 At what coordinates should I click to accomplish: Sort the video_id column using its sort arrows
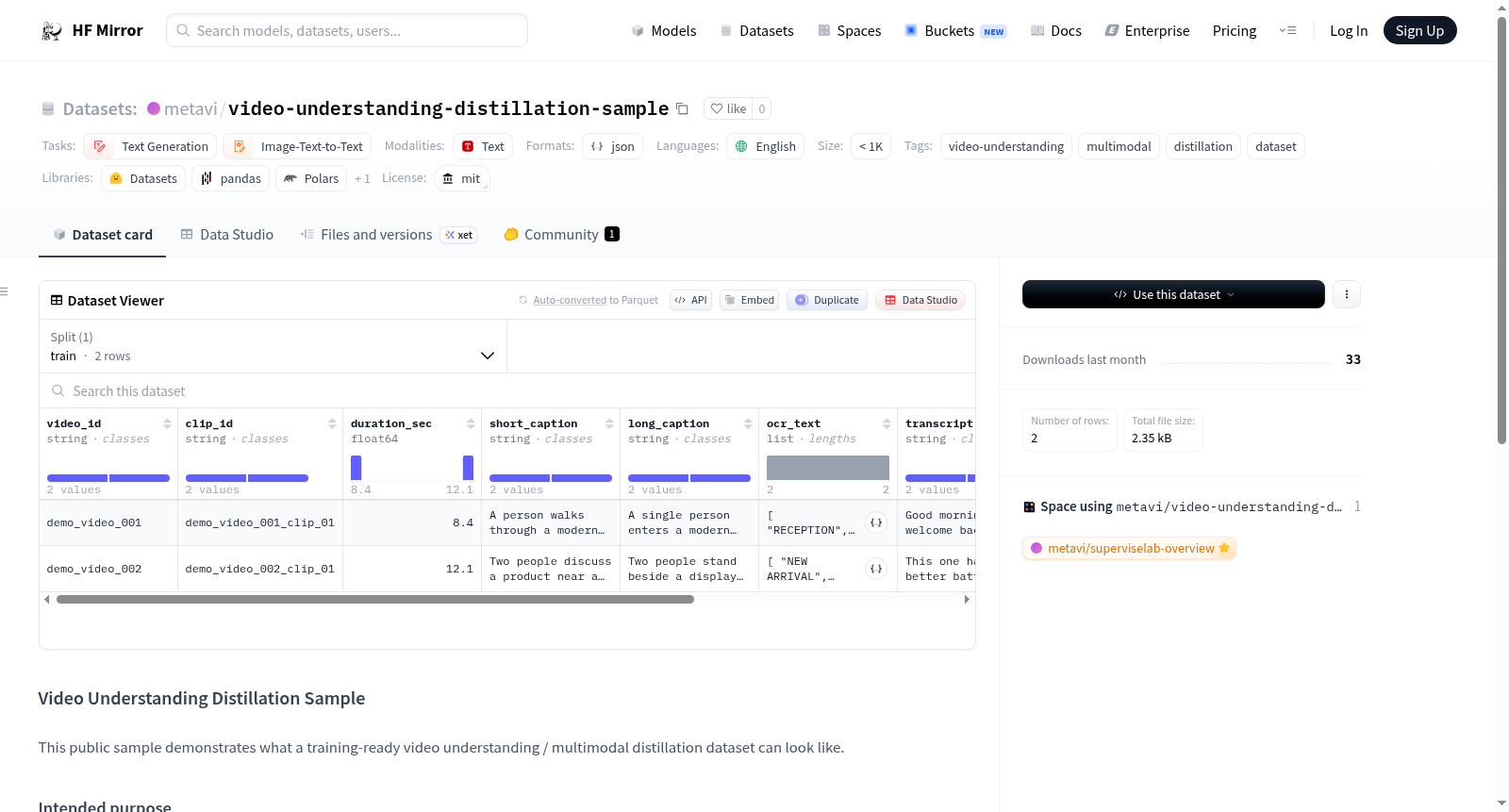(167, 423)
